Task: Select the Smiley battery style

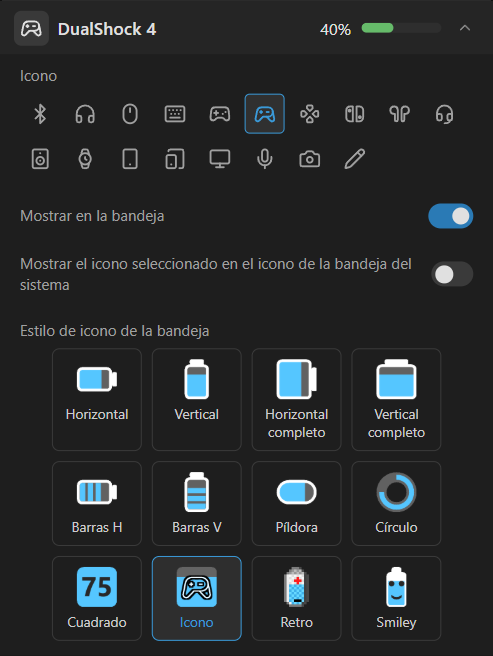Action: point(396,598)
